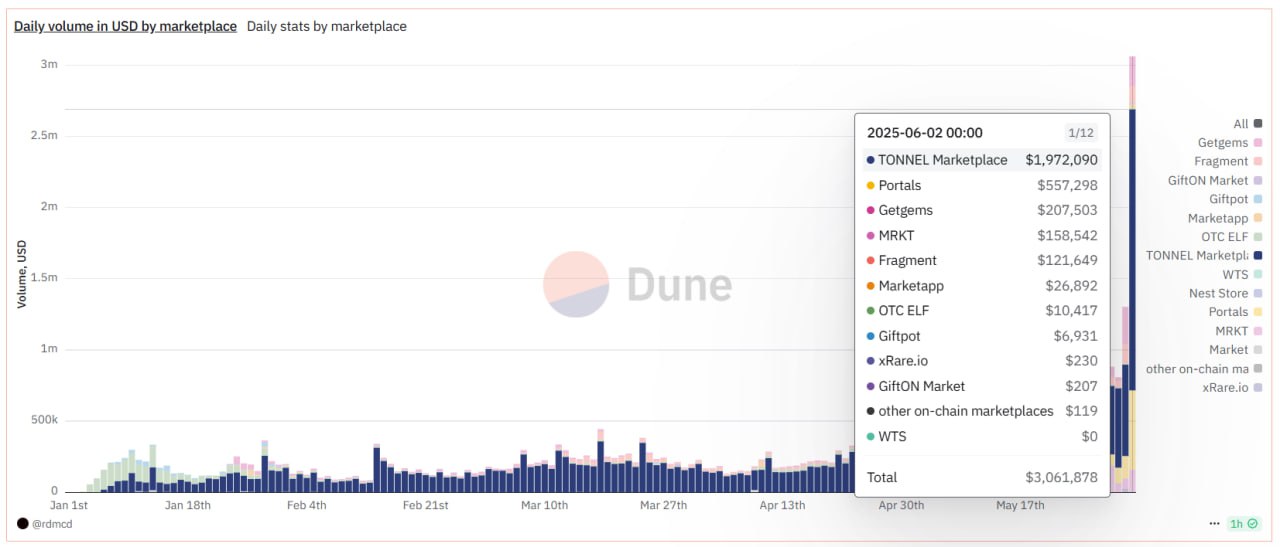Click the MRKT $158,542 tooltip row
The width and height of the screenshot is (1280, 547).
pos(982,235)
